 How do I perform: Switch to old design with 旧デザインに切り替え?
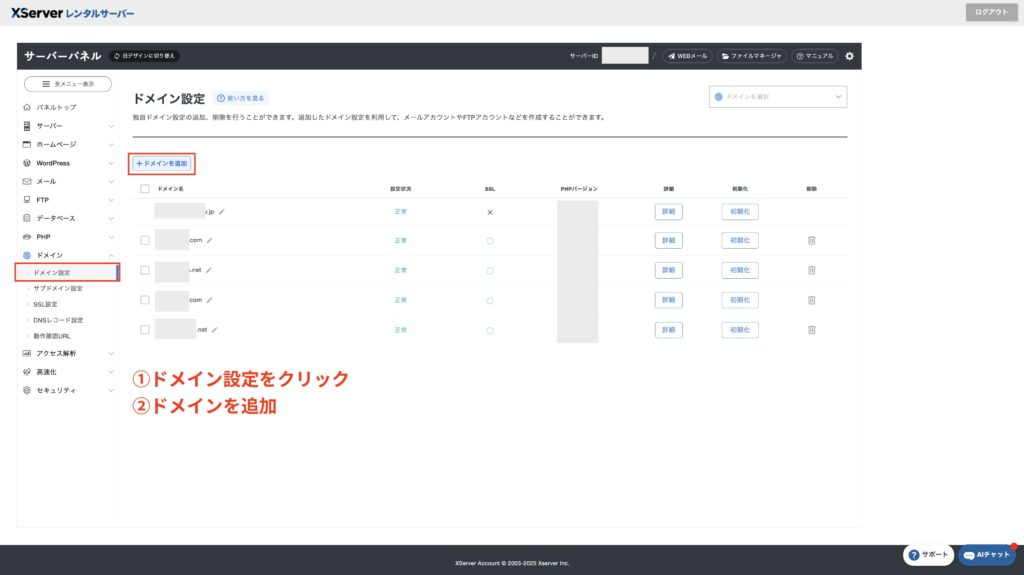tap(145, 56)
